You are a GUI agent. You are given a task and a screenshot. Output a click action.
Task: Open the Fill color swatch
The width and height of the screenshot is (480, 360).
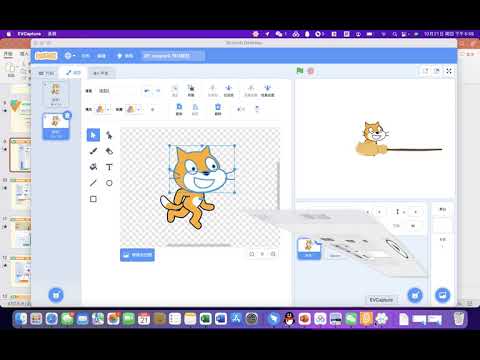[100, 109]
